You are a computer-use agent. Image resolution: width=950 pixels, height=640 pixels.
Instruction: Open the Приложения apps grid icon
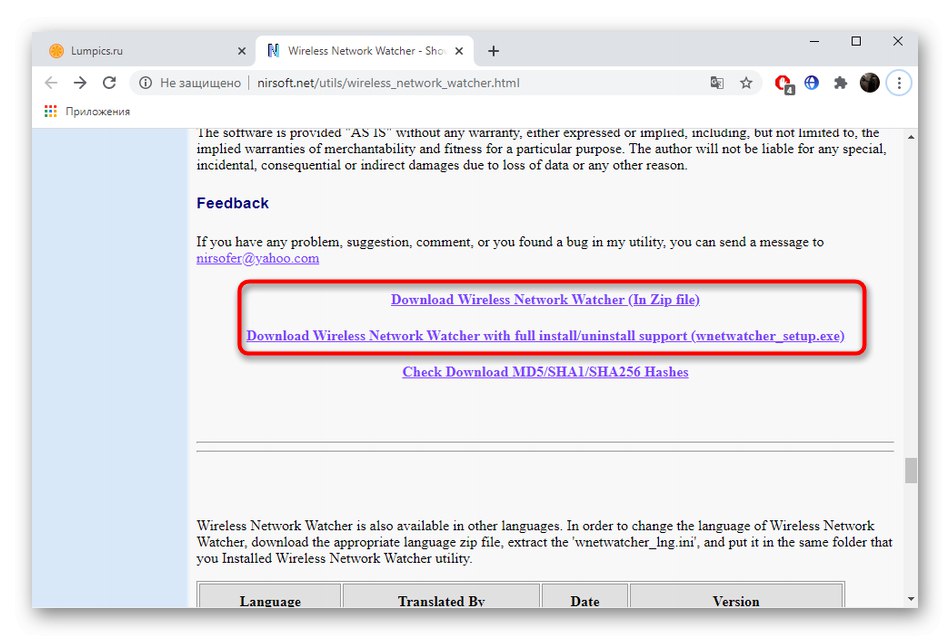pos(49,111)
